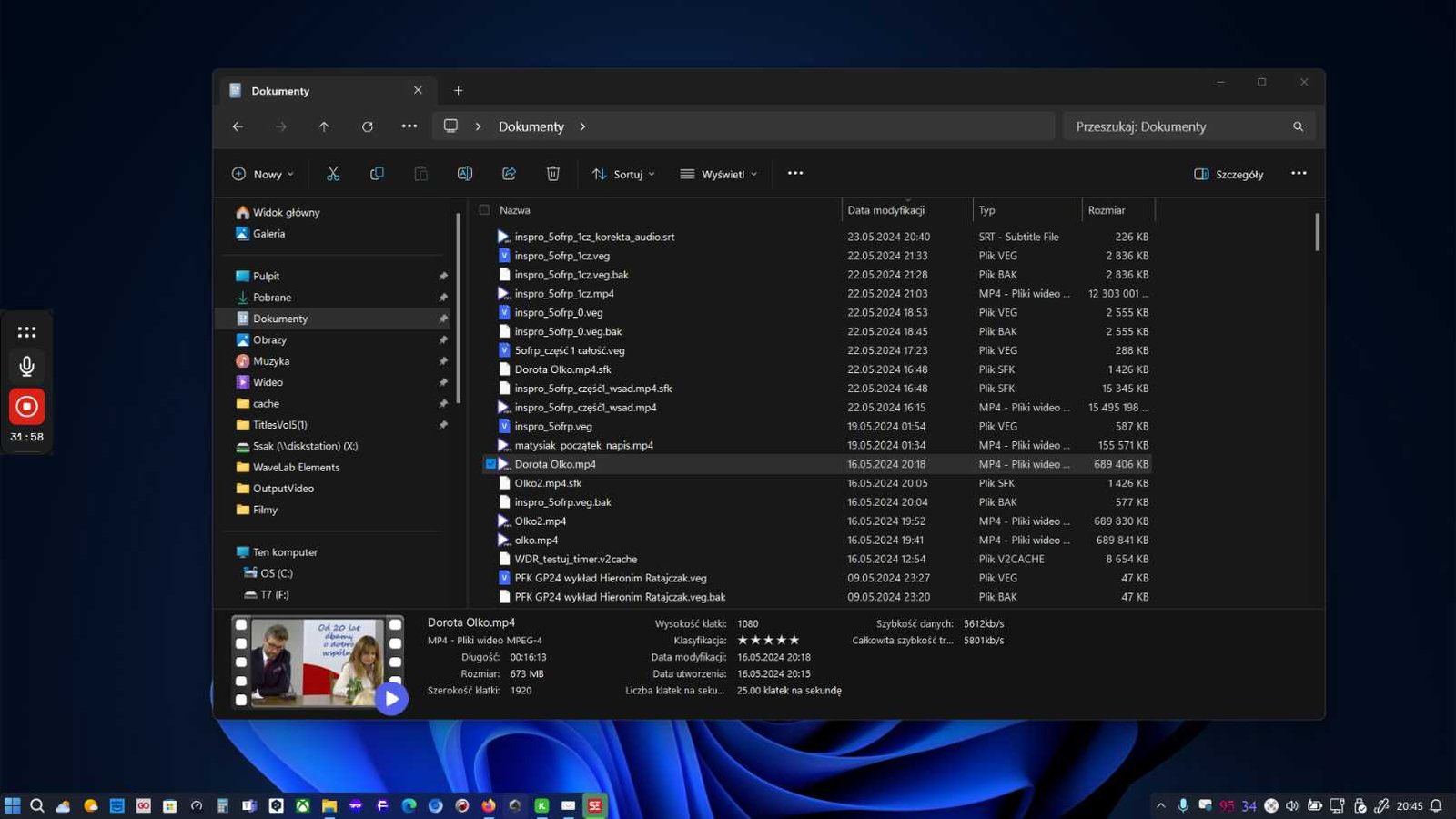Click the Cut scissors icon in toolbar

click(x=333, y=174)
